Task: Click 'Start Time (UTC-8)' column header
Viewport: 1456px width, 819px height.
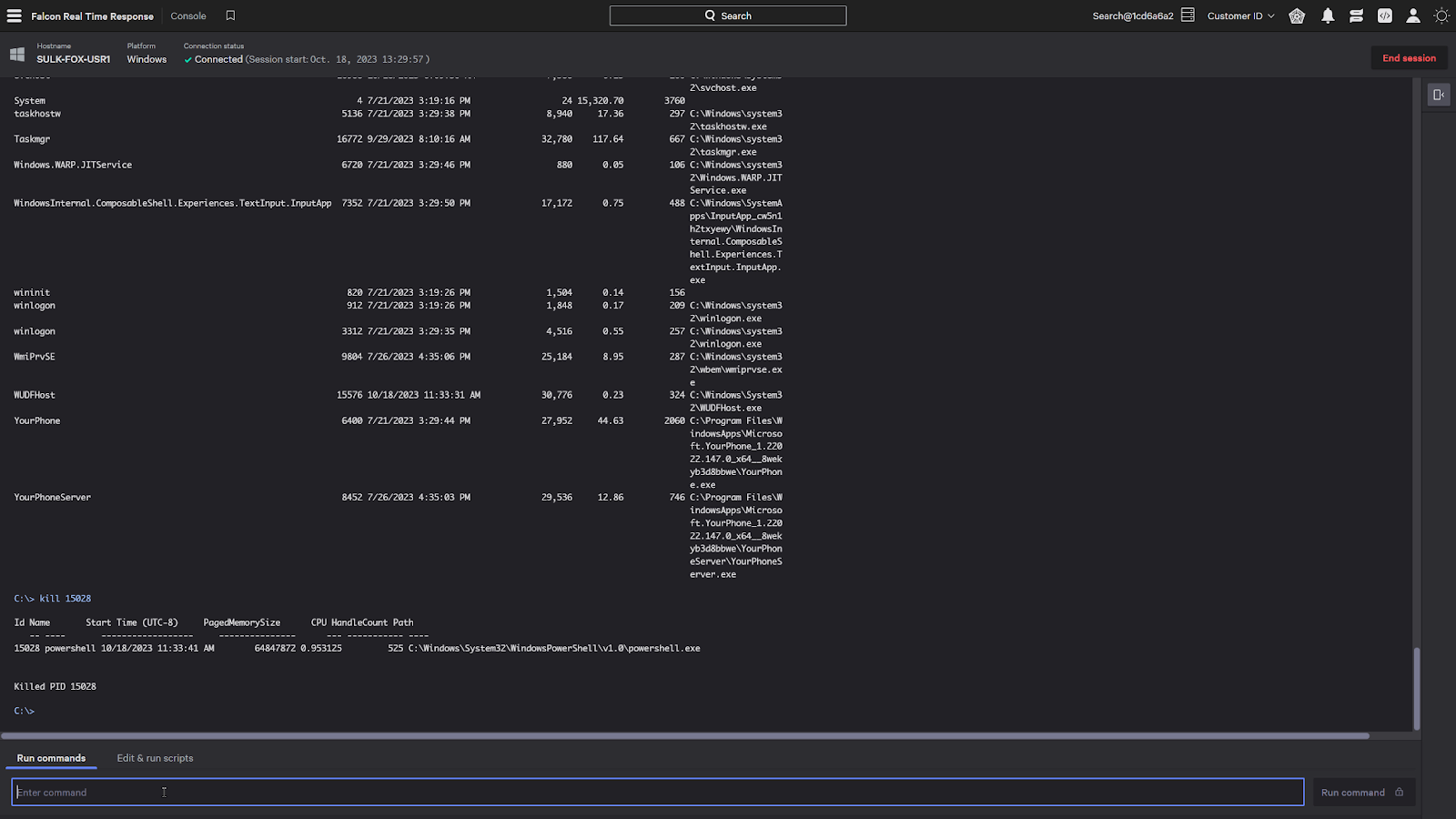Action: click(x=132, y=623)
